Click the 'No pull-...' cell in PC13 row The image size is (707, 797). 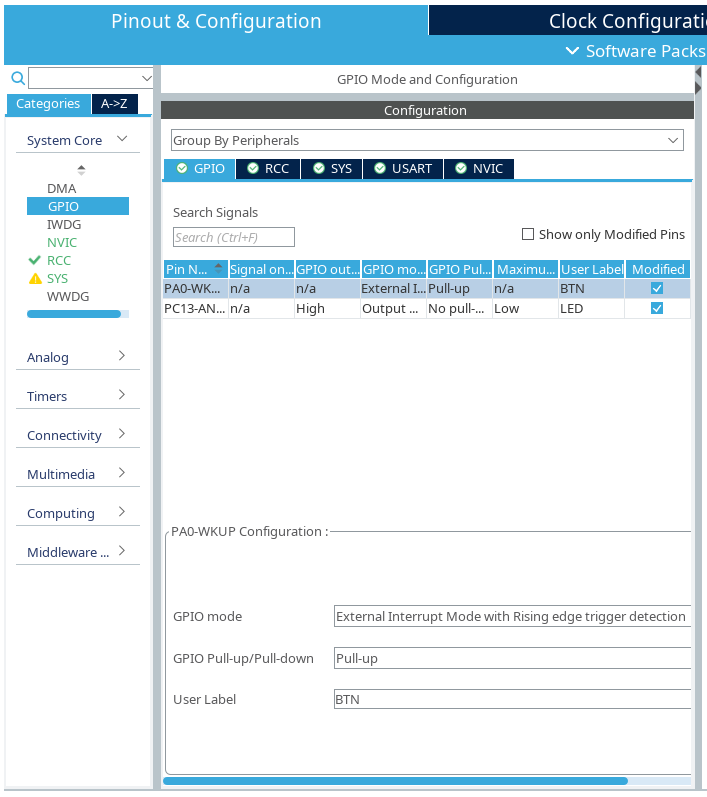[x=460, y=309]
